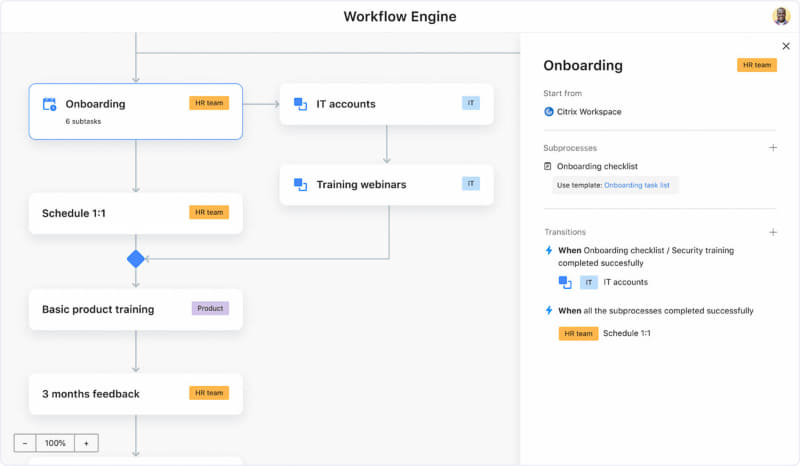Add a new transition with plus
The height and width of the screenshot is (466, 800).
tap(772, 232)
